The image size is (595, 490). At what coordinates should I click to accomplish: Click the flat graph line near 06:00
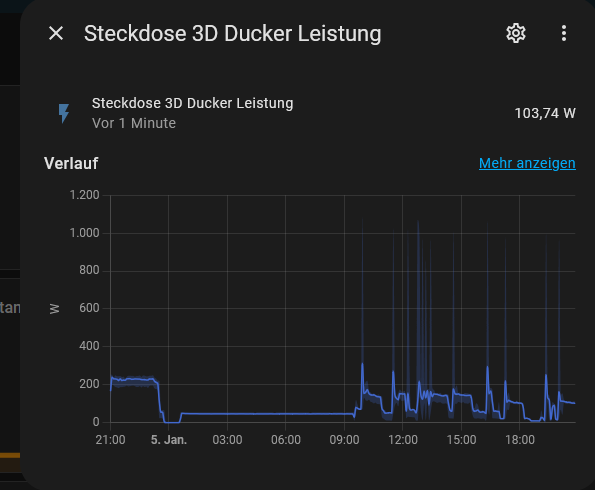coord(285,414)
